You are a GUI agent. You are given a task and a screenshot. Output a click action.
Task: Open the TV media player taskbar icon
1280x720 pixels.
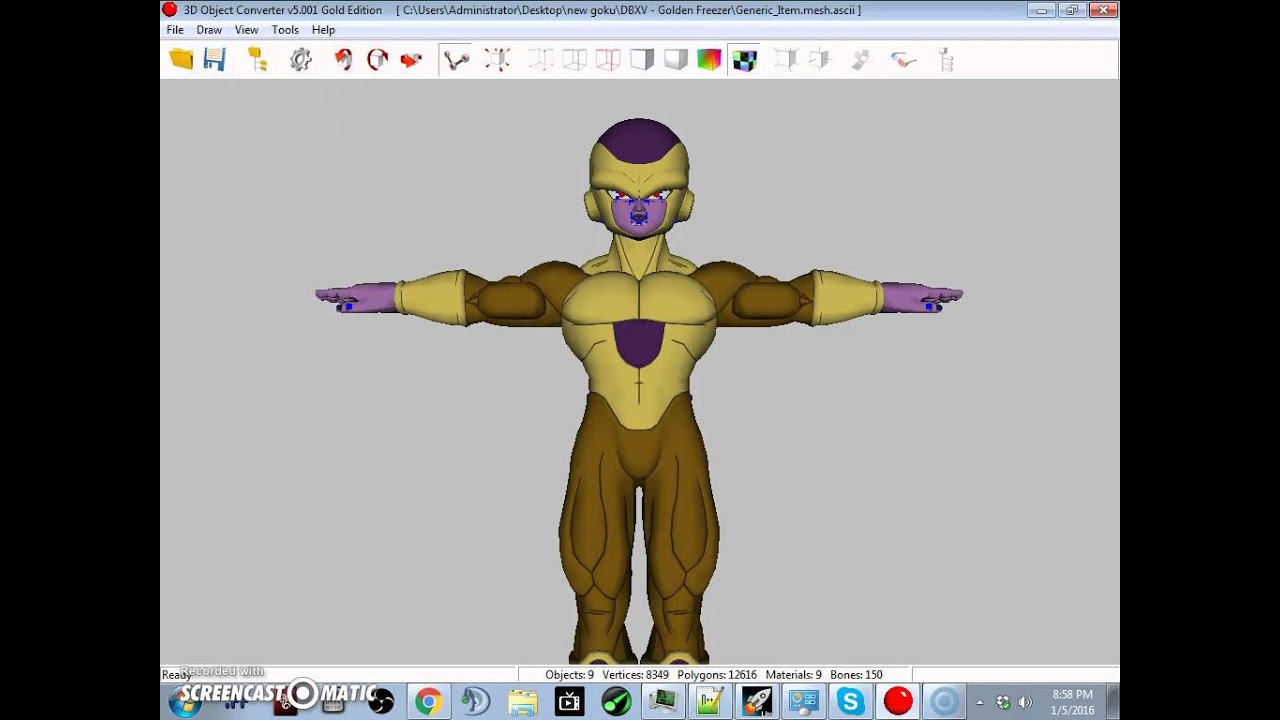(569, 702)
